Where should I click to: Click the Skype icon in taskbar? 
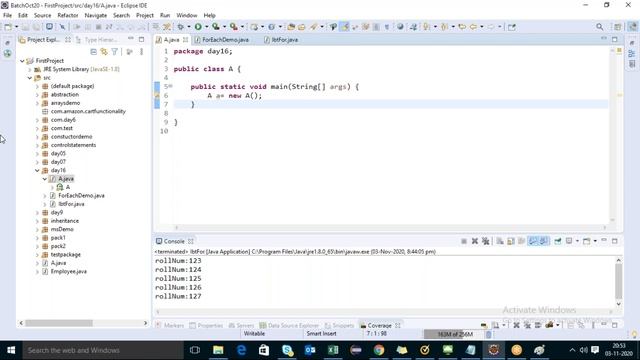tap(287, 350)
